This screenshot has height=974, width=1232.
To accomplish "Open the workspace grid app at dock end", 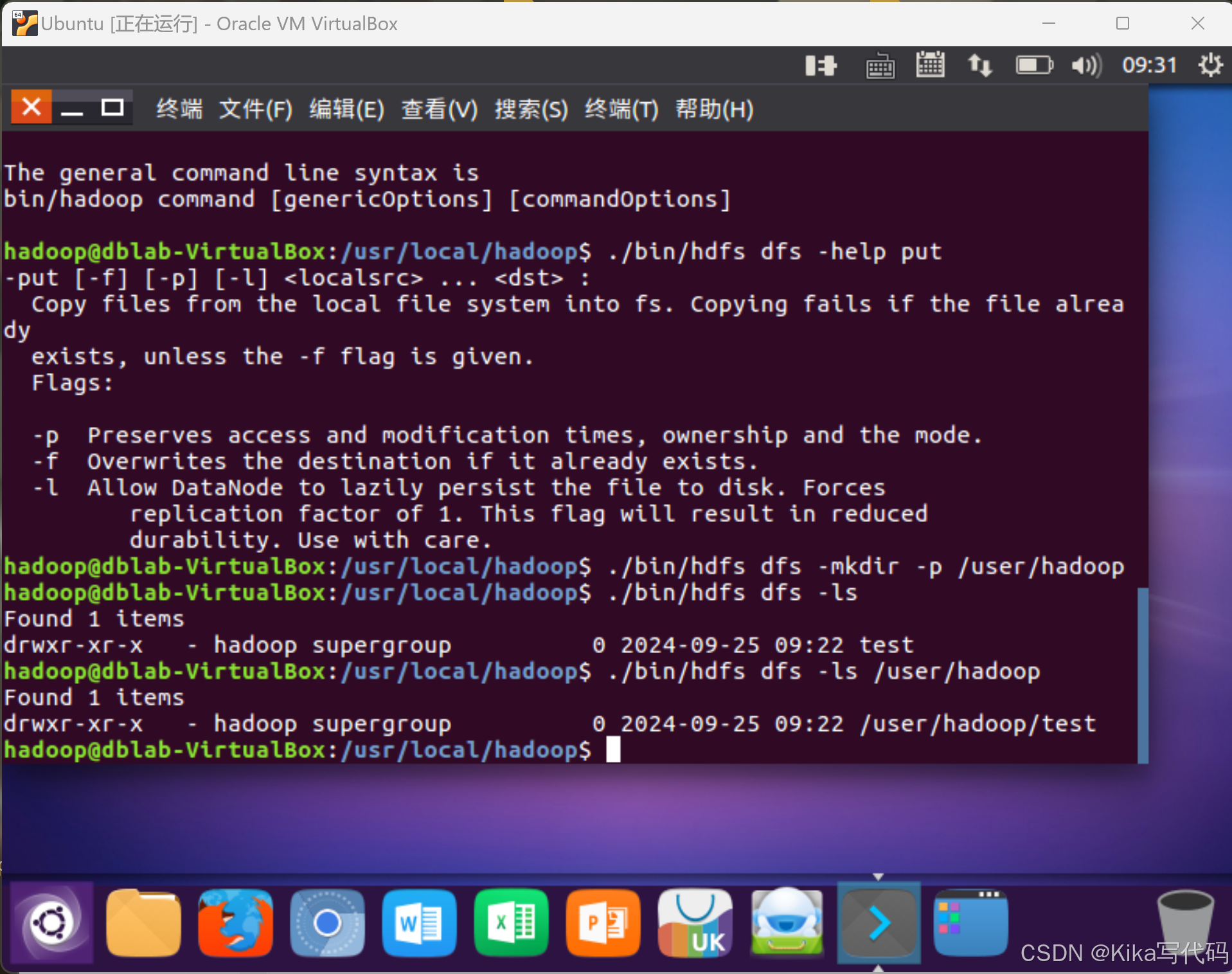I will pyautogui.click(x=970, y=923).
